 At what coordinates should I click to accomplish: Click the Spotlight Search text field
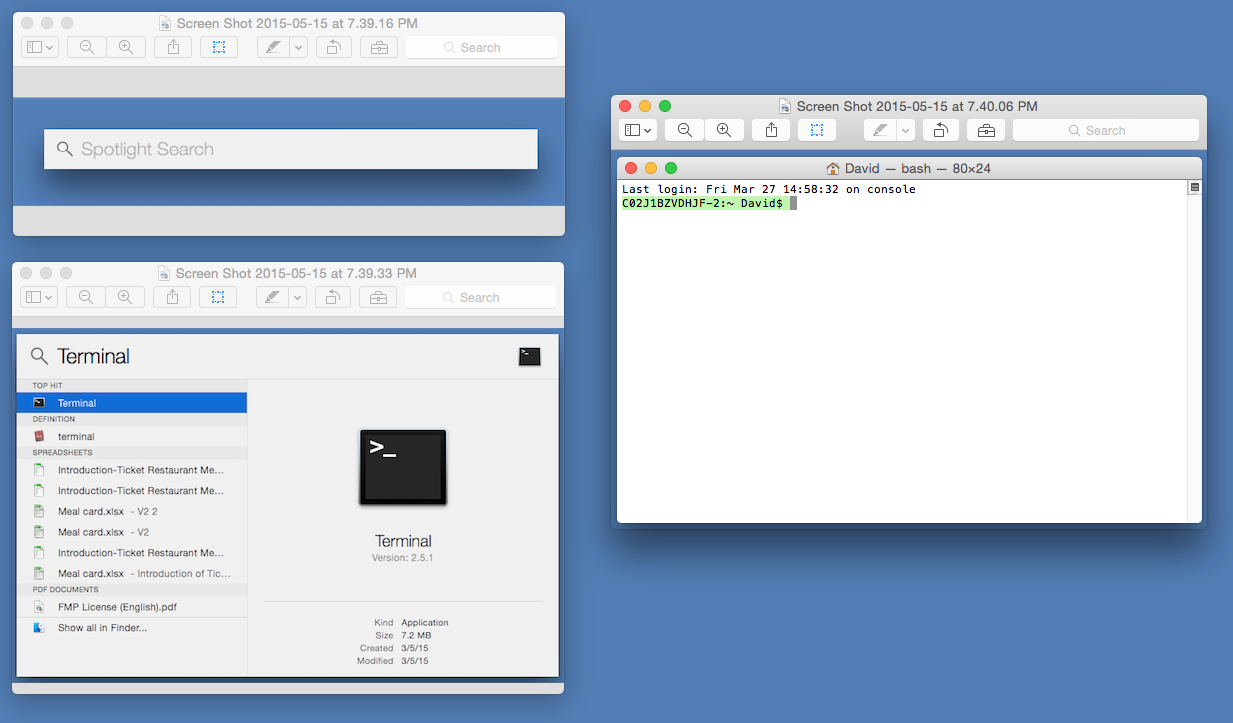click(290, 149)
